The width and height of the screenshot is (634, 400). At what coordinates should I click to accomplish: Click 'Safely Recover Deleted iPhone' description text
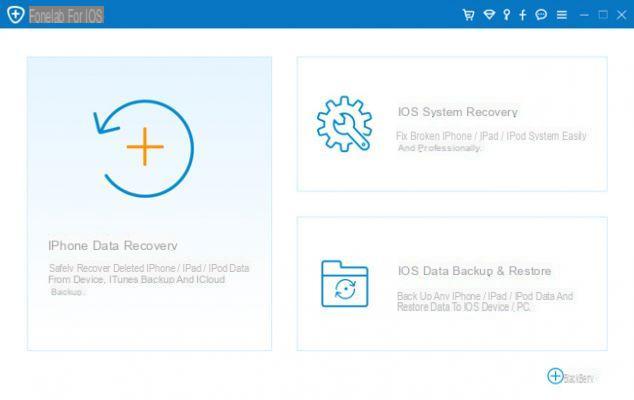(148, 279)
